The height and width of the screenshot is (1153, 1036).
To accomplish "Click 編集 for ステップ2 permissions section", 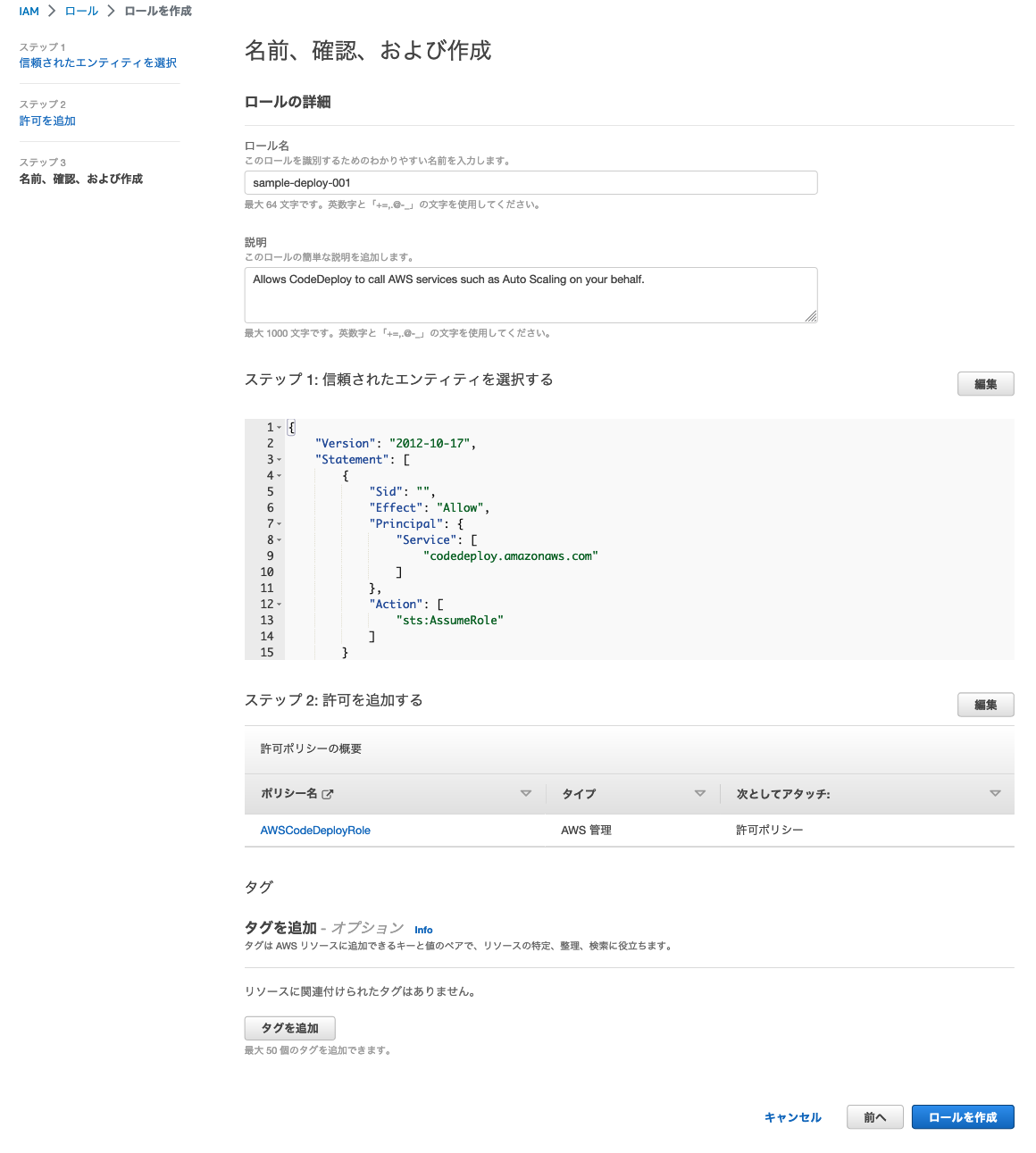I will [x=985, y=705].
